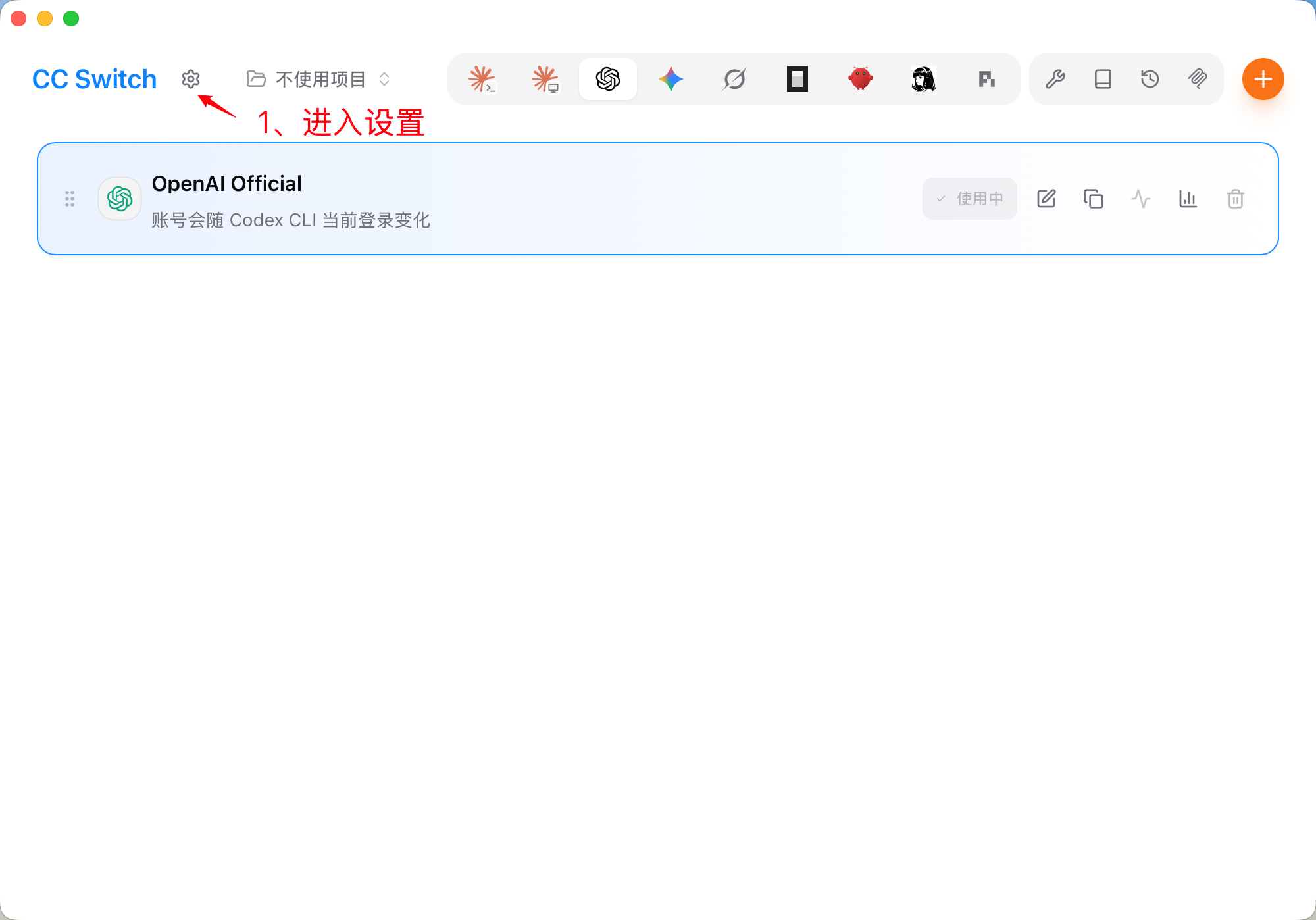
Task: Select the black-haired girl avatar tab
Action: click(924, 79)
